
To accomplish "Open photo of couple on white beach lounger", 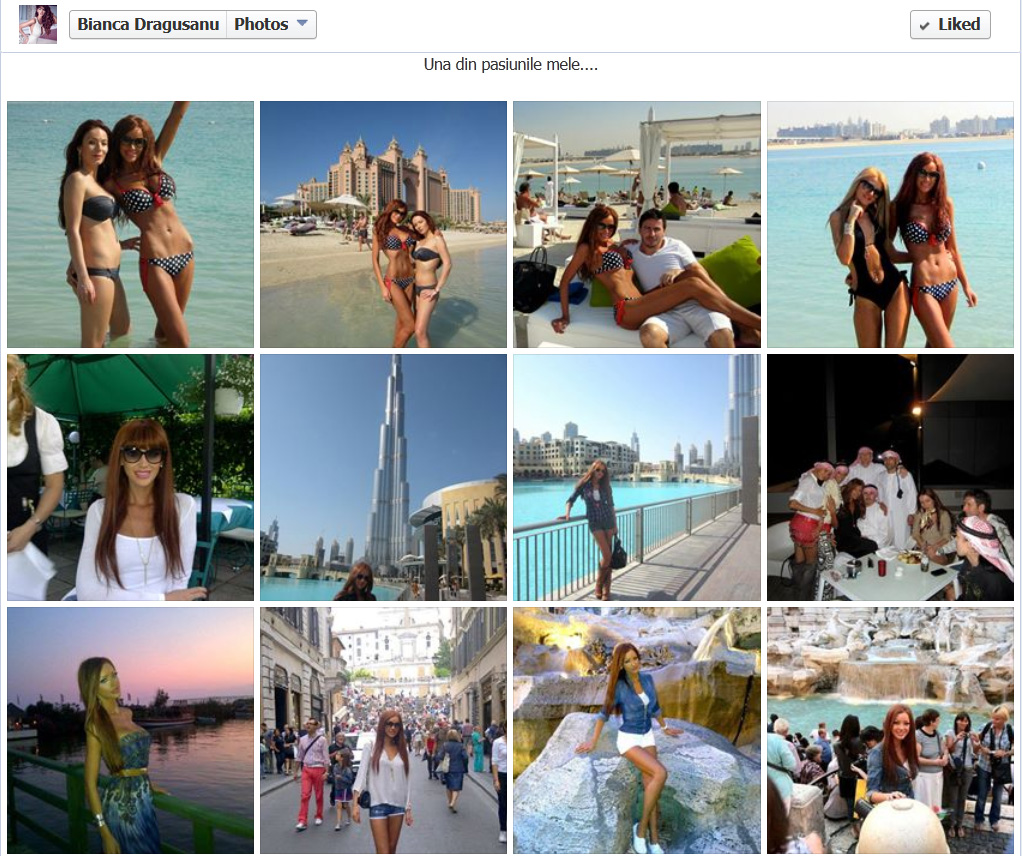I will tap(636, 224).
